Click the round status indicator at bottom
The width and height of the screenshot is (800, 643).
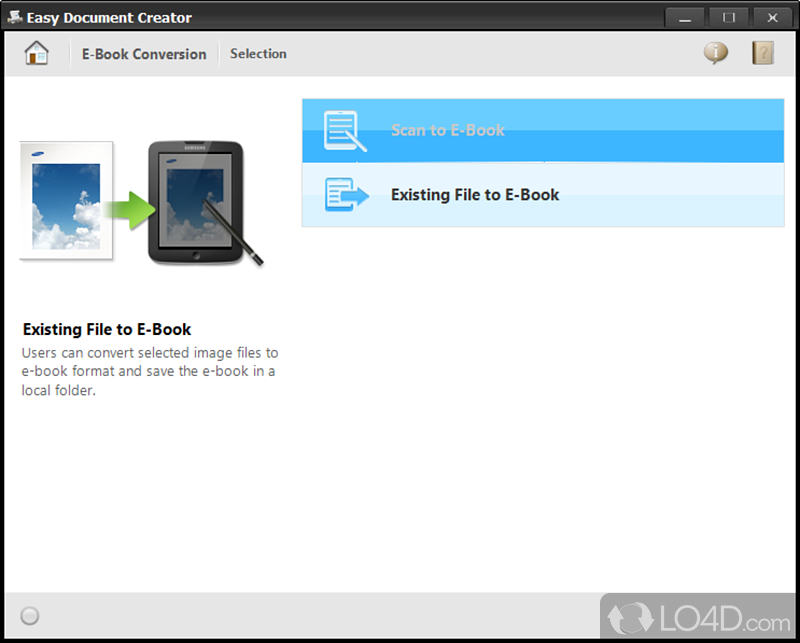click(x=30, y=616)
